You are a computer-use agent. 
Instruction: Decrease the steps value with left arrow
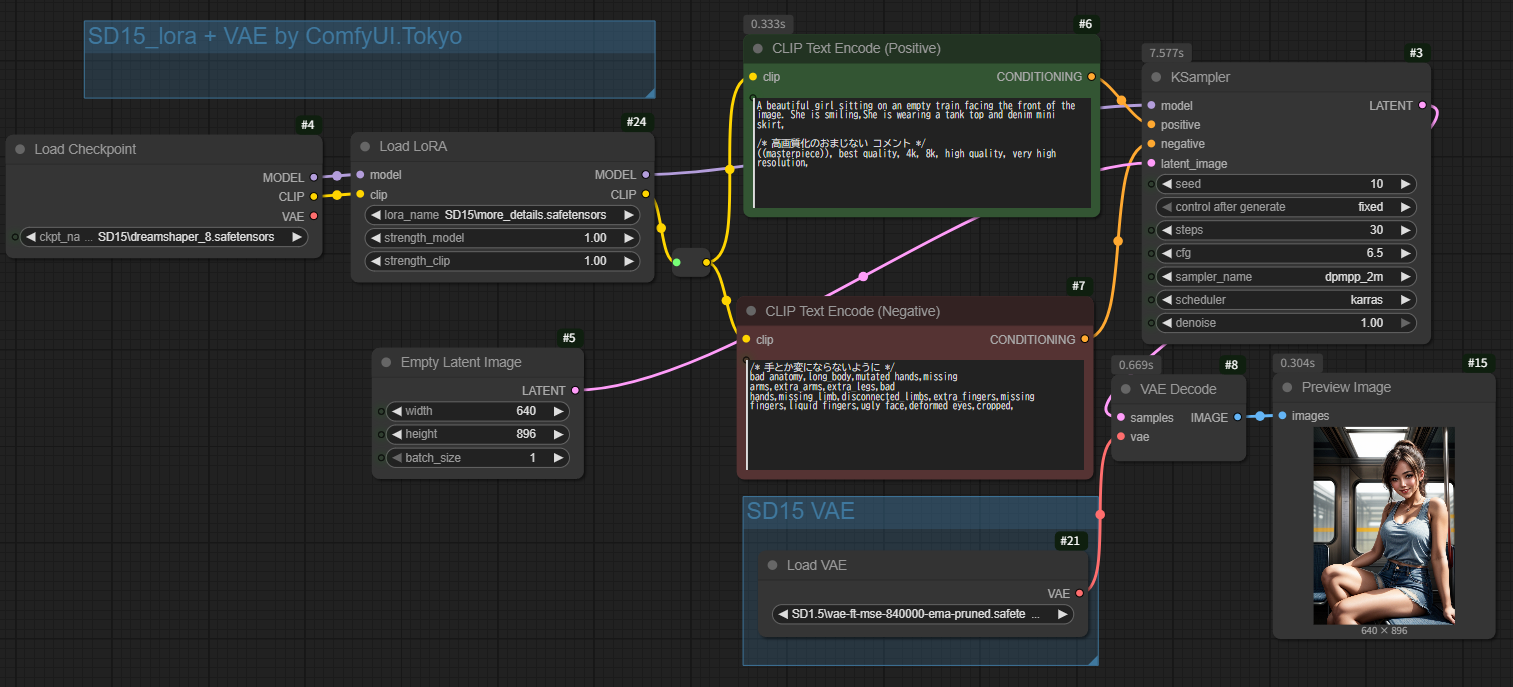click(x=1167, y=230)
